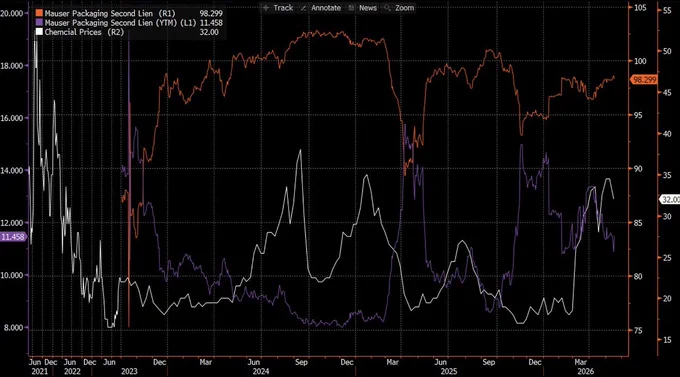The image size is (680, 377).
Task: Select the Annotate pencil tool
Action: coord(321,8)
